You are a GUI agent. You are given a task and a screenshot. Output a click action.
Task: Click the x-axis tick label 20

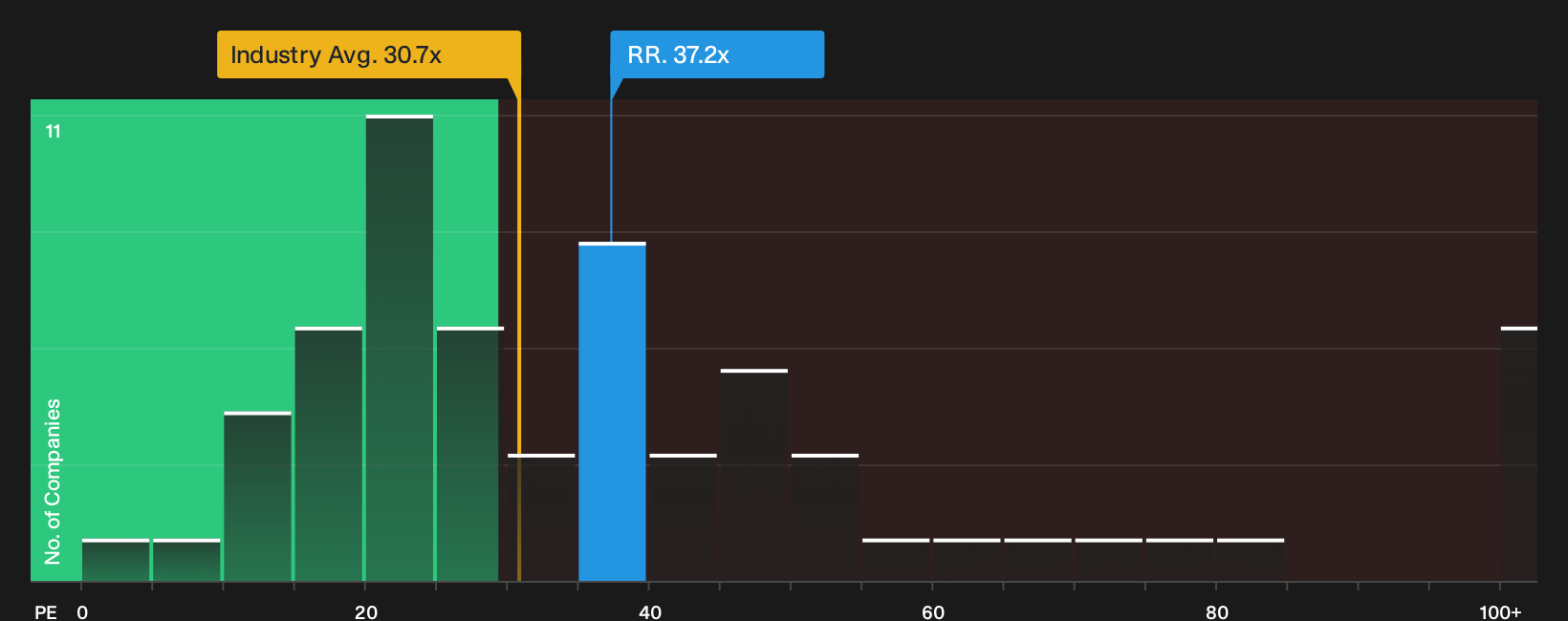click(x=366, y=611)
